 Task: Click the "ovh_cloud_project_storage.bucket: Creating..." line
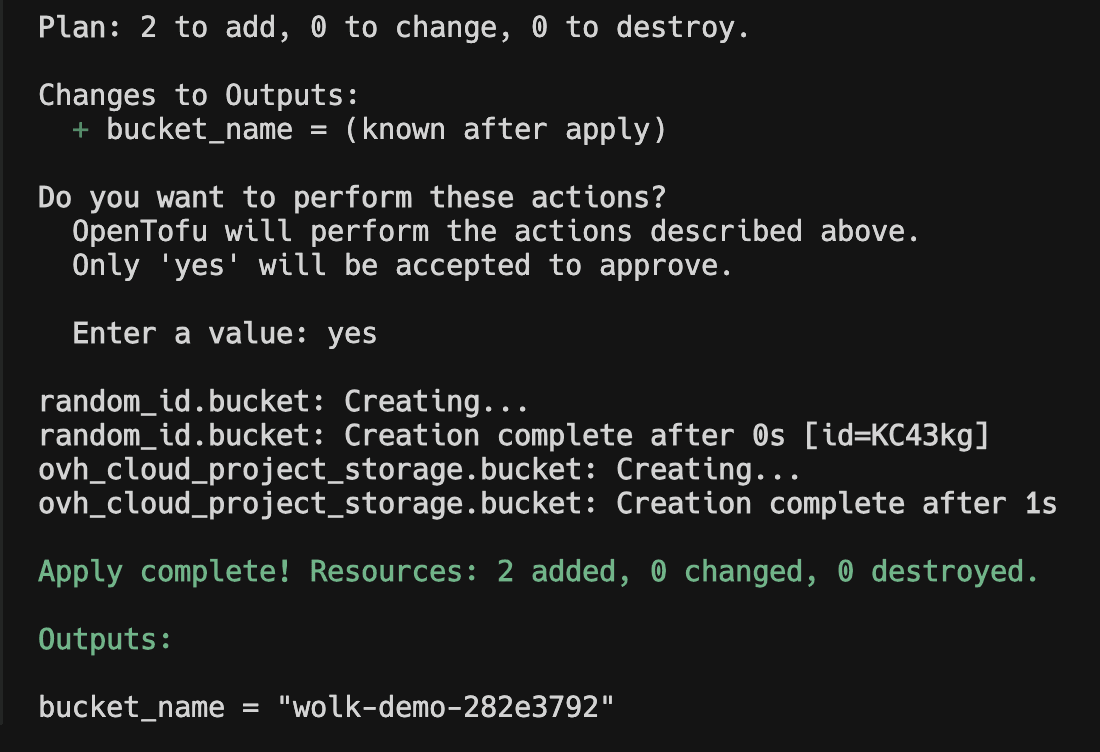click(x=419, y=469)
